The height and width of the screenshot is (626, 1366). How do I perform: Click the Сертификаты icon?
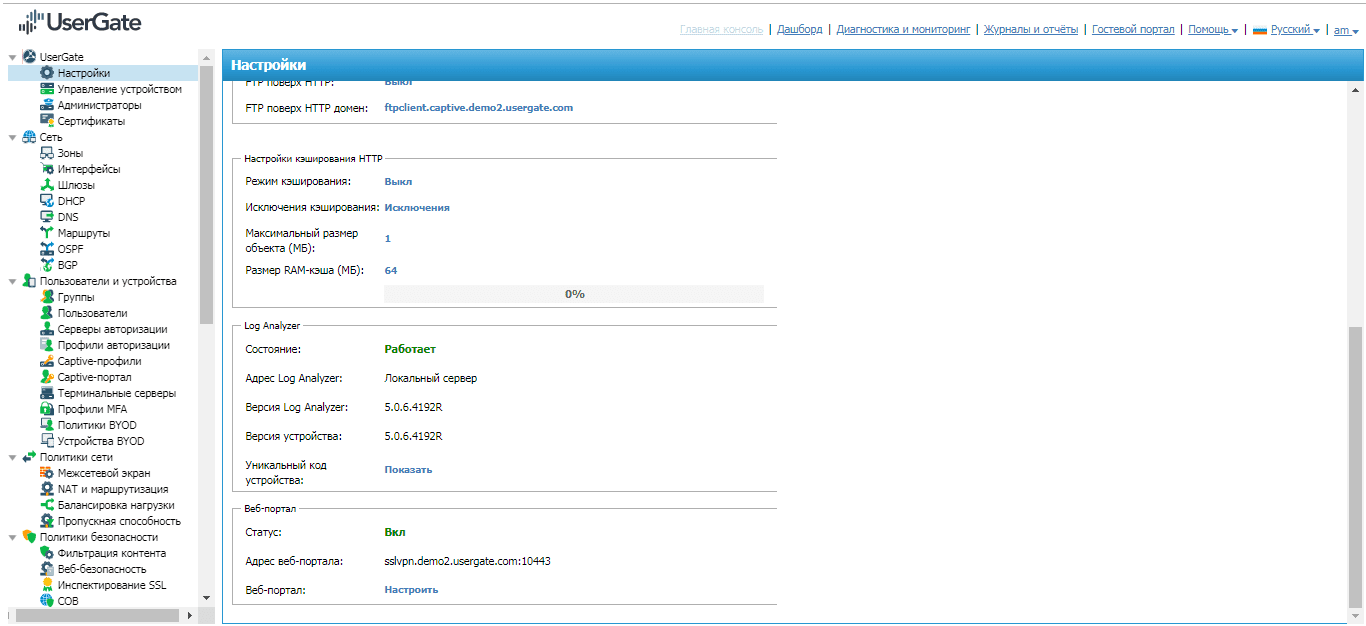pos(47,121)
